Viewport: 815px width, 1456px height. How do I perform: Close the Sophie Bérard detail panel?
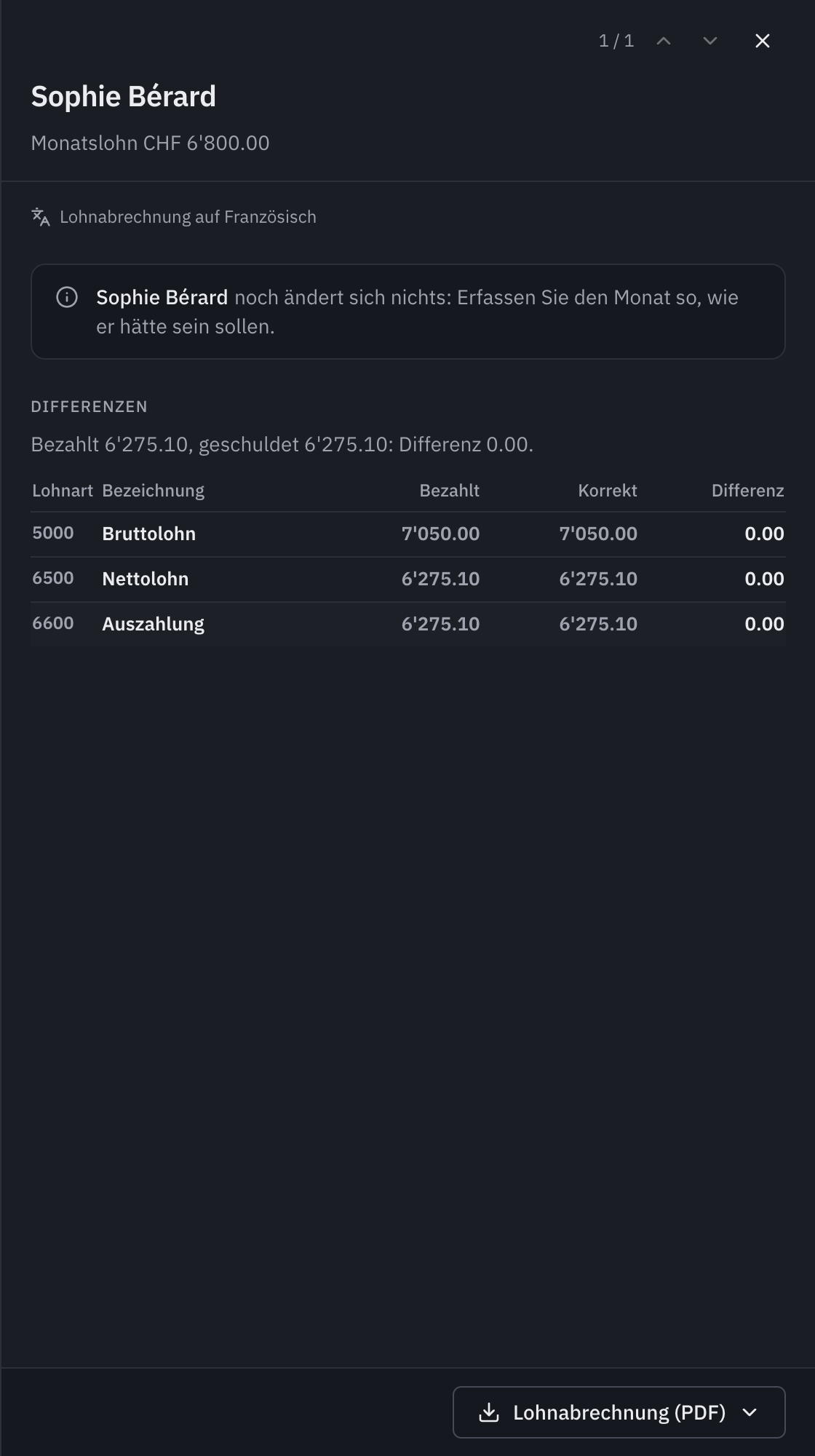click(762, 41)
